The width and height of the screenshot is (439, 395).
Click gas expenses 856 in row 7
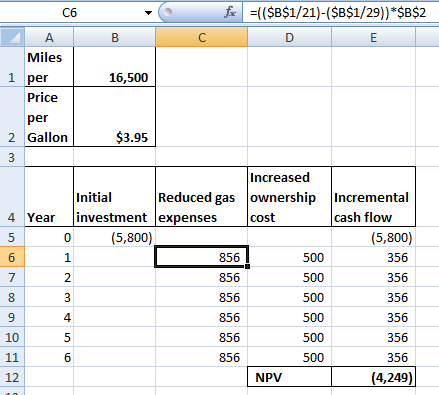(x=201, y=277)
